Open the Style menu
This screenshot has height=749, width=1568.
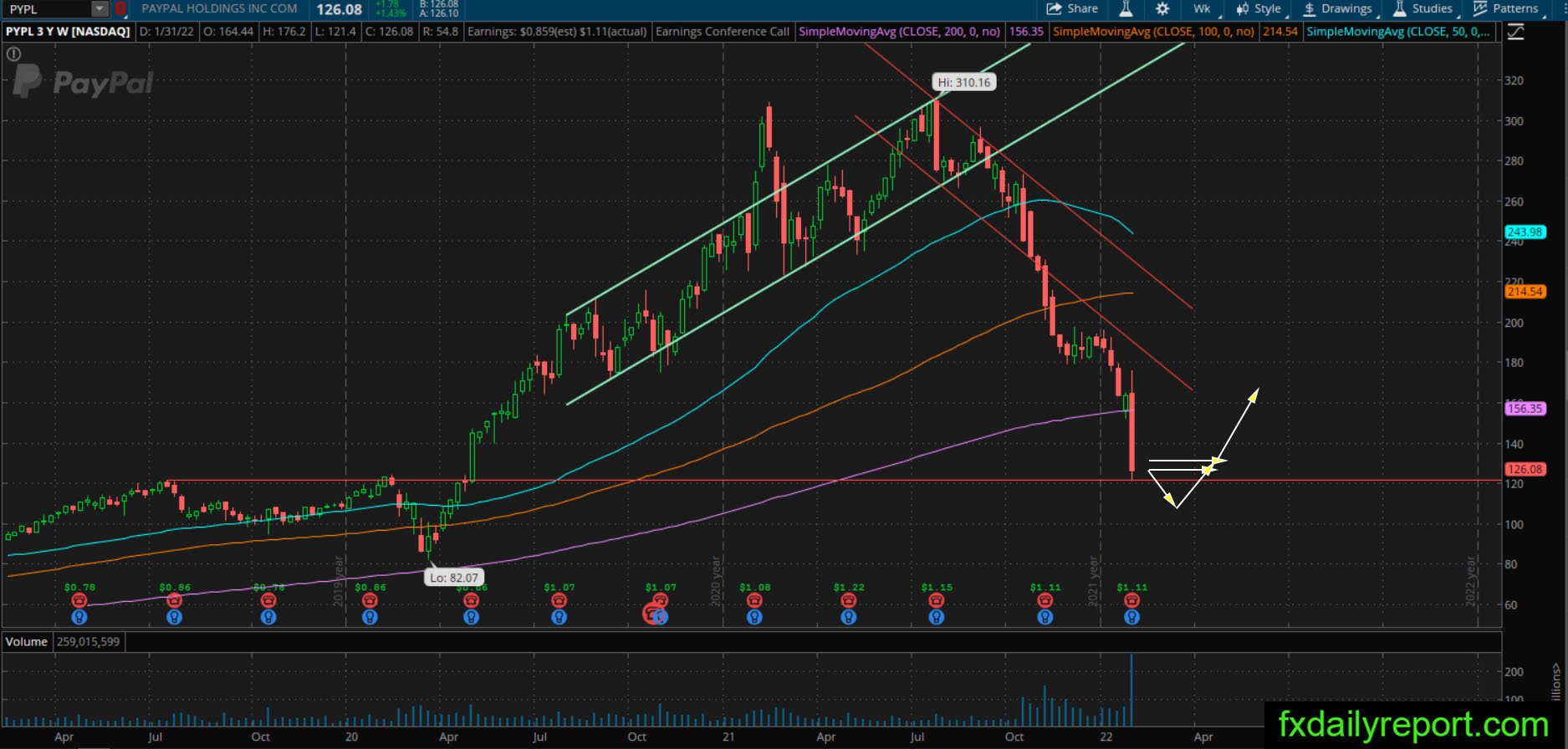1259,9
